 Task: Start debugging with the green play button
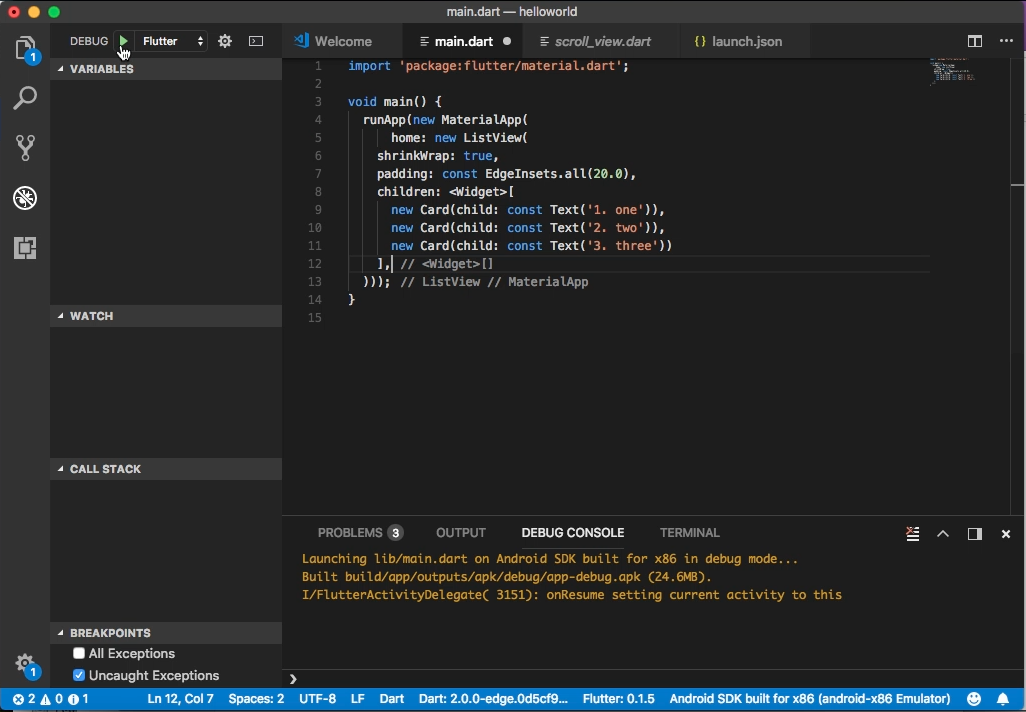[123, 41]
